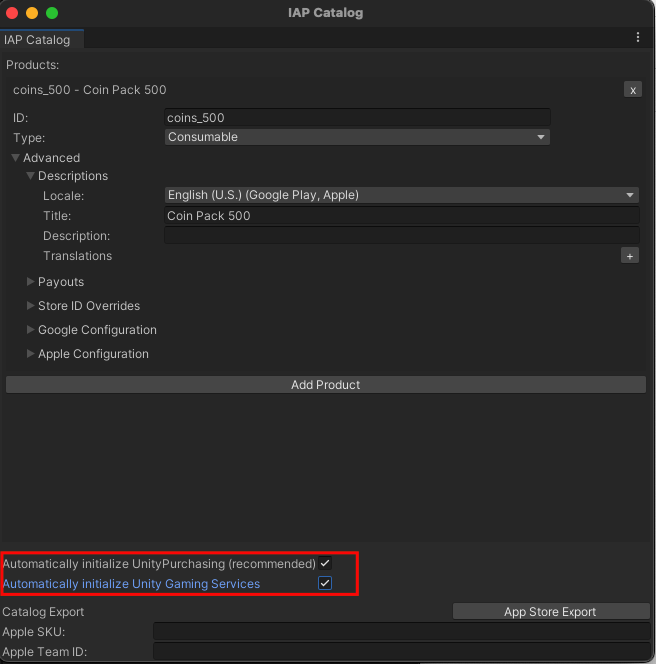Select the IAP Catalog tab
This screenshot has height=664, width=656.
38,40
